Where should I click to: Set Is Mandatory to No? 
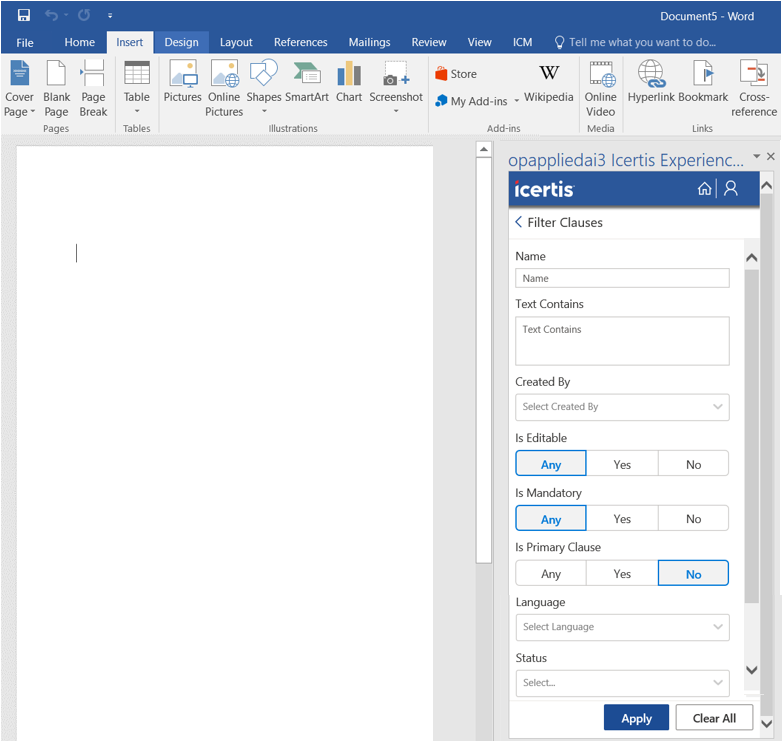693,519
